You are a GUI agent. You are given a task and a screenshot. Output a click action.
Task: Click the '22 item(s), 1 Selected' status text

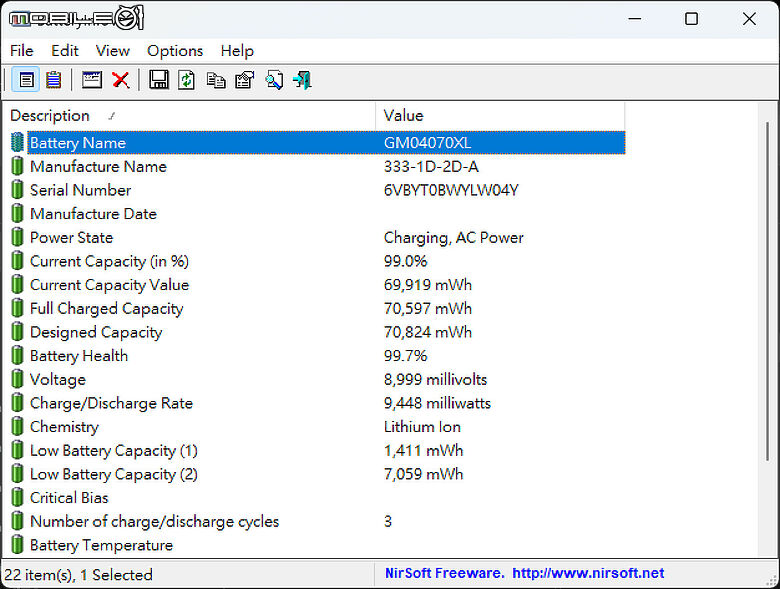tap(78, 575)
